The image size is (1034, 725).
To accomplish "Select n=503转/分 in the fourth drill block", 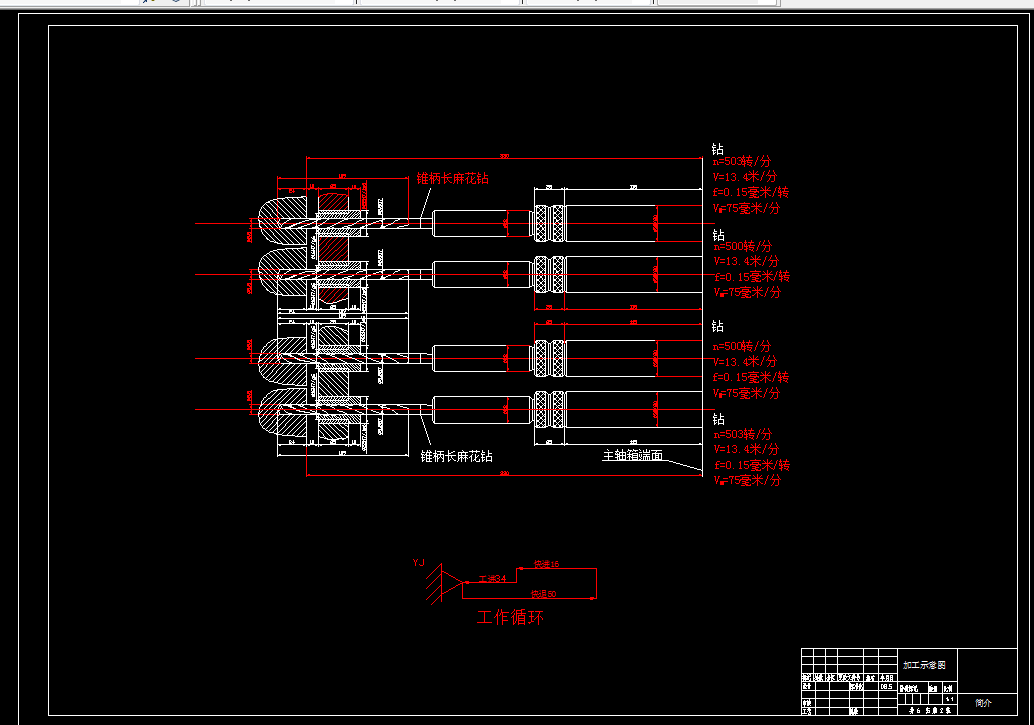I will tap(743, 434).
